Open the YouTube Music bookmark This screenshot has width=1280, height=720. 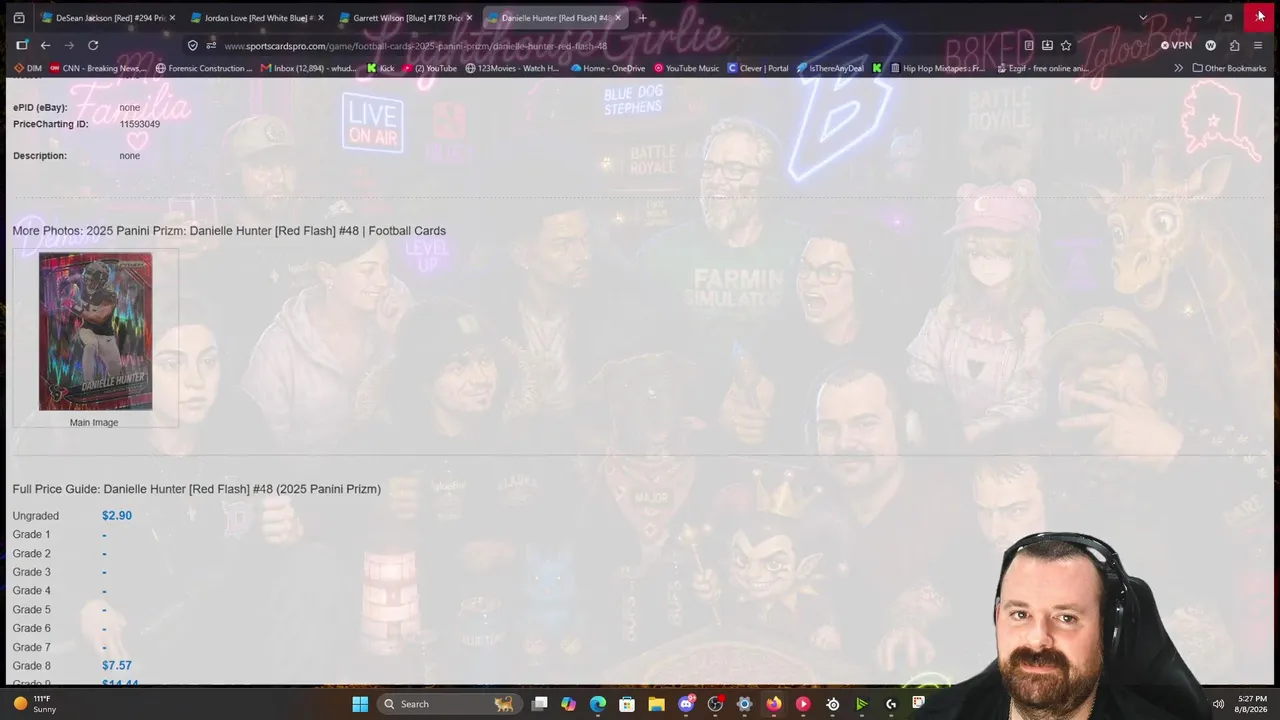(687, 68)
